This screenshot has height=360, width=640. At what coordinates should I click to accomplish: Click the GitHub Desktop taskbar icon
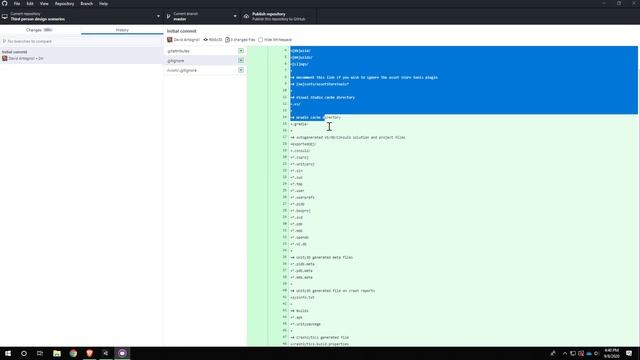pyautogui.click(x=122, y=353)
